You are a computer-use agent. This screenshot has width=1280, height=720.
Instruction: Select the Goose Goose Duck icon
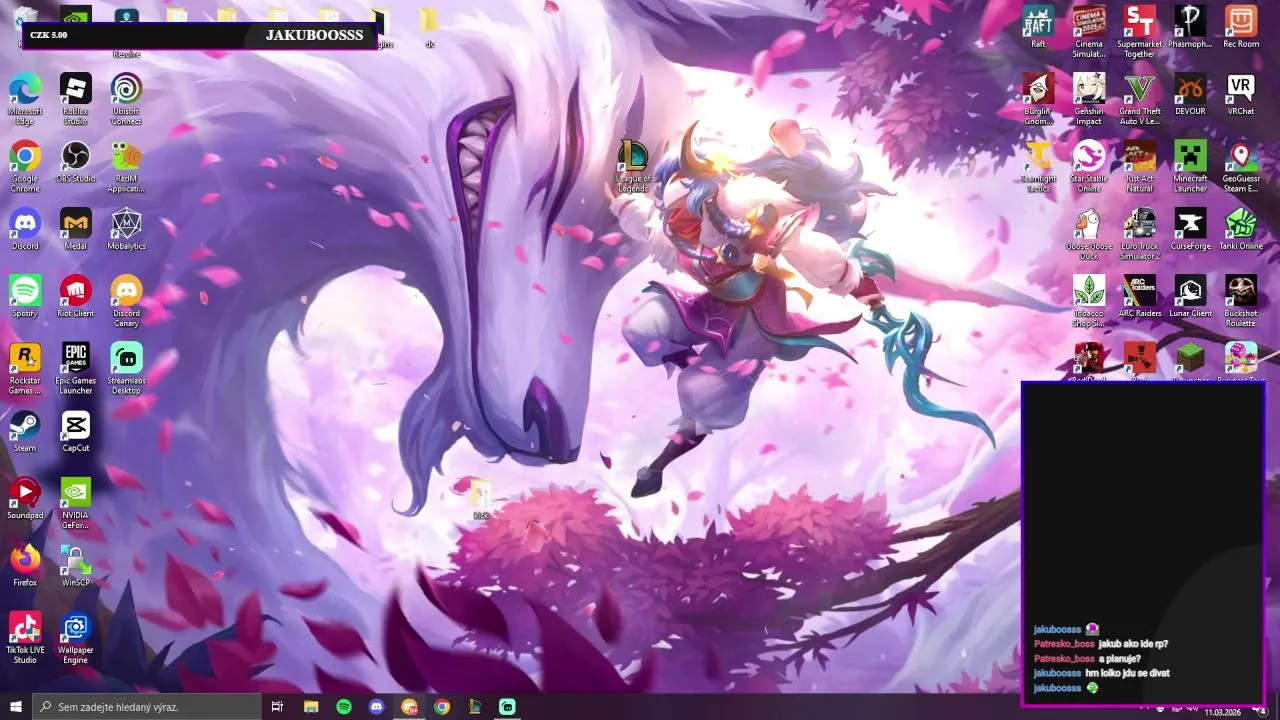(1089, 234)
